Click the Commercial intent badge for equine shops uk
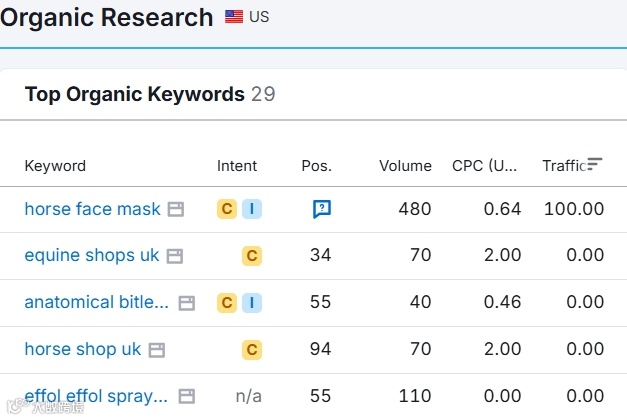The height and width of the screenshot is (420, 627). 252,256
